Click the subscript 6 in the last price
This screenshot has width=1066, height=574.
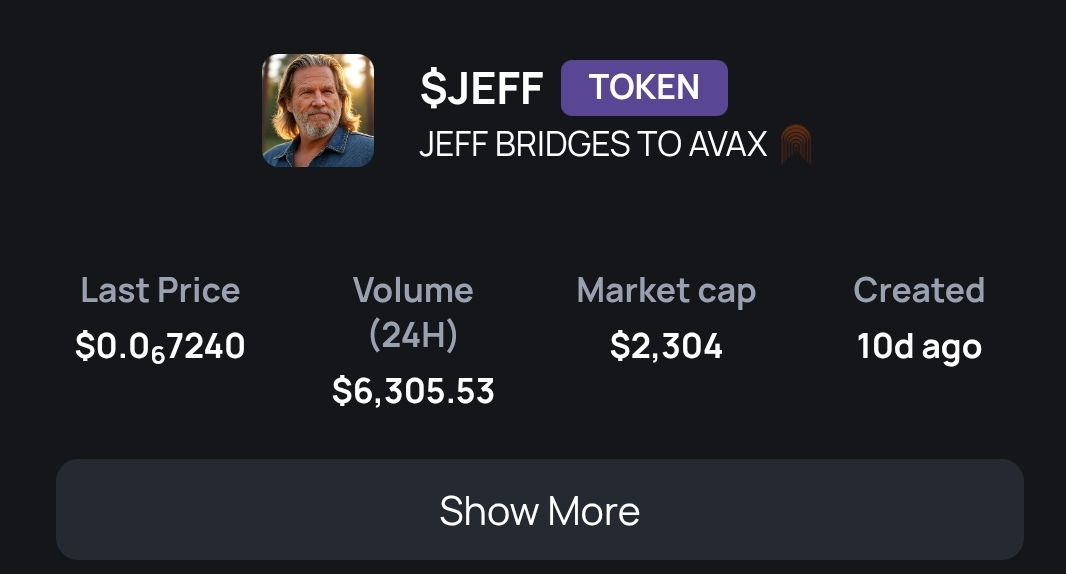coord(157,353)
